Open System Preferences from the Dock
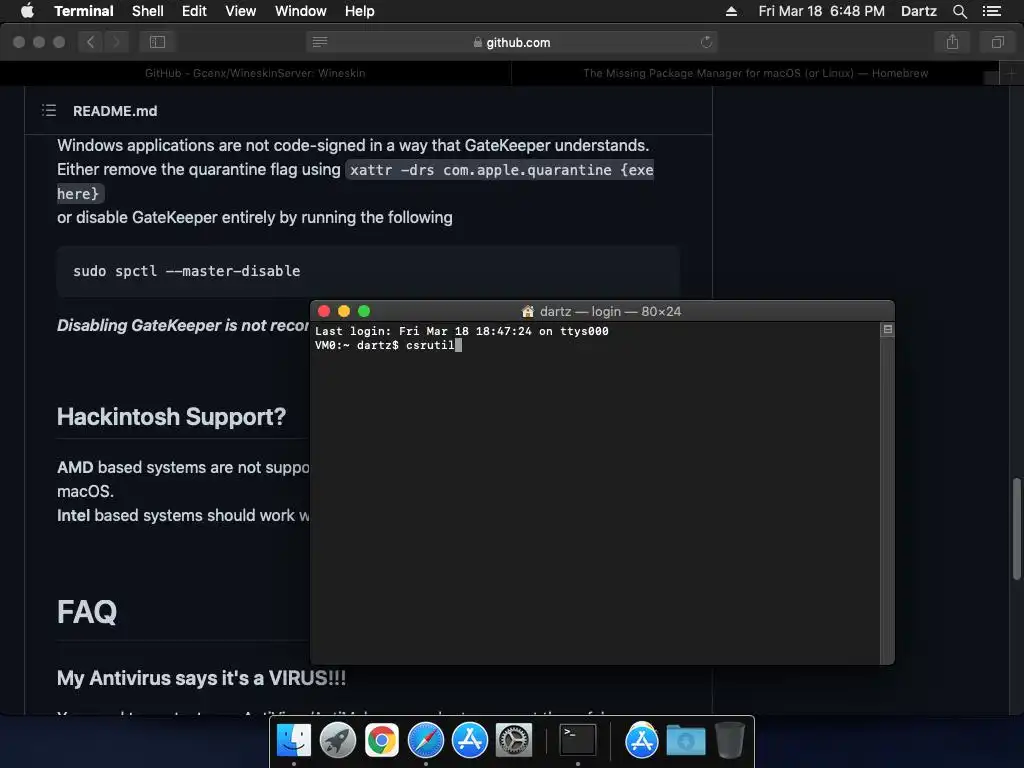This screenshot has width=1024, height=768. point(514,741)
